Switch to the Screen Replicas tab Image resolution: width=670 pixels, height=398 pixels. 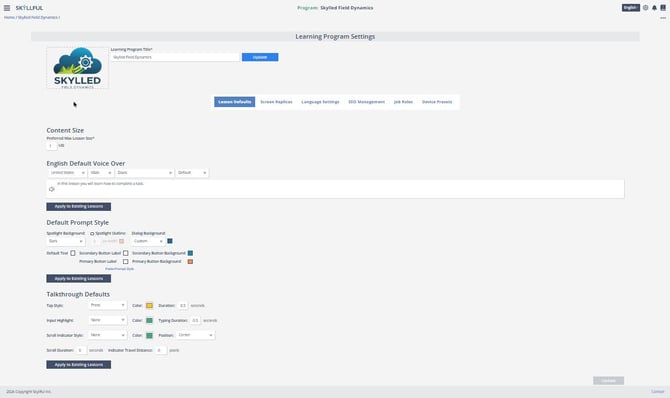(x=276, y=102)
